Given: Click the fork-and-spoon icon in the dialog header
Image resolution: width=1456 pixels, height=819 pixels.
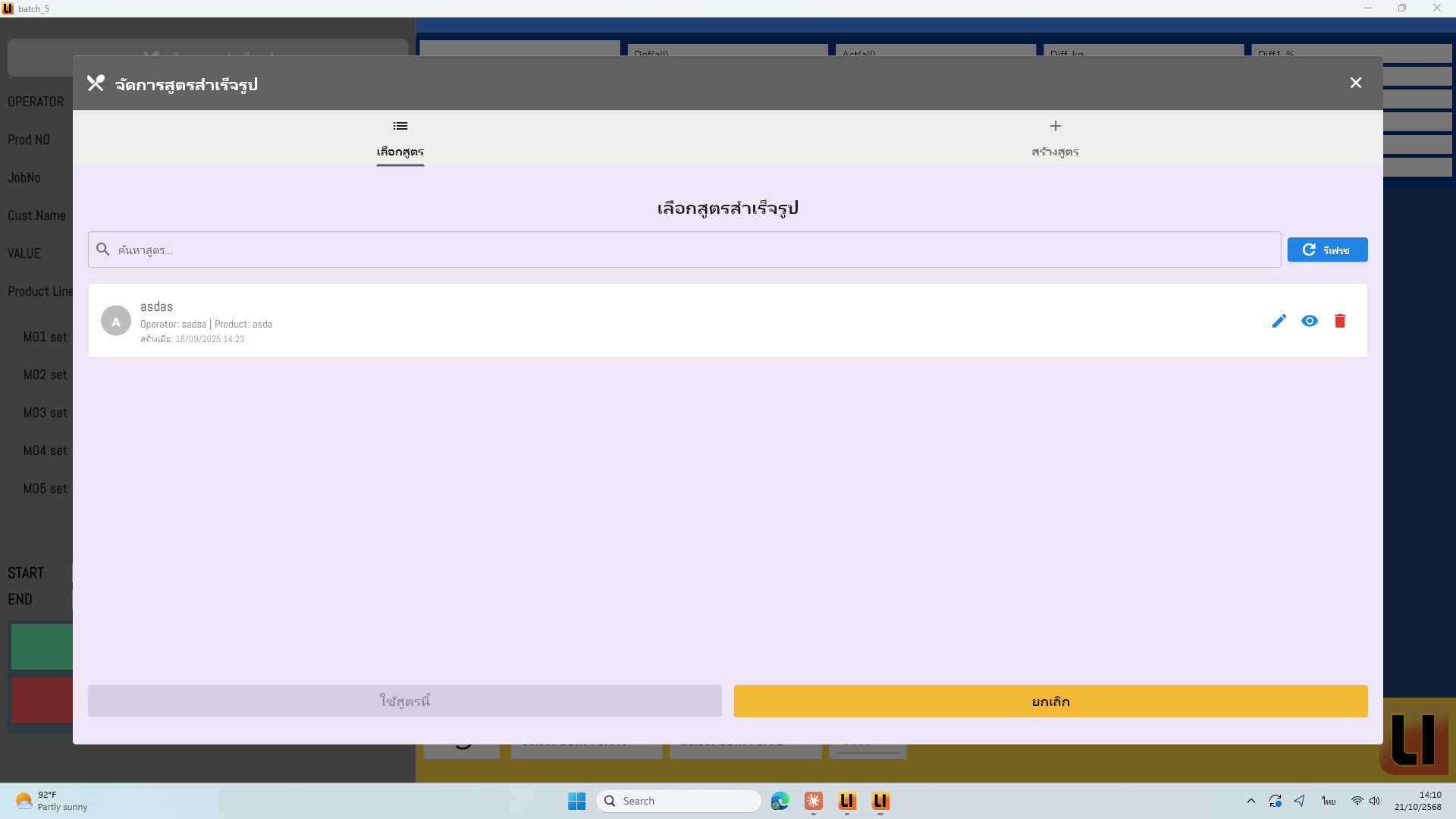Looking at the screenshot, I should [x=96, y=83].
